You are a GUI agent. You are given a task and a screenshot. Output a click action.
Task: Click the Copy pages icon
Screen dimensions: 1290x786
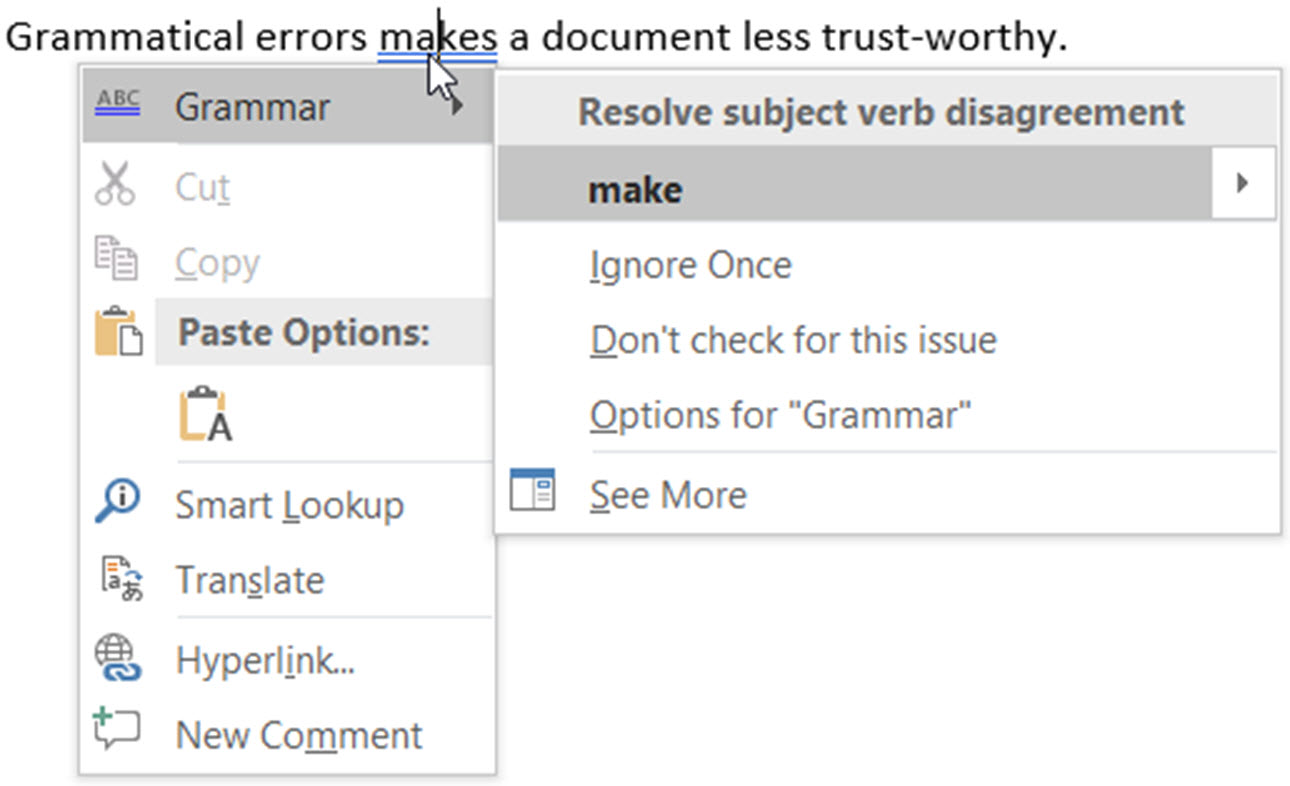pyautogui.click(x=116, y=259)
